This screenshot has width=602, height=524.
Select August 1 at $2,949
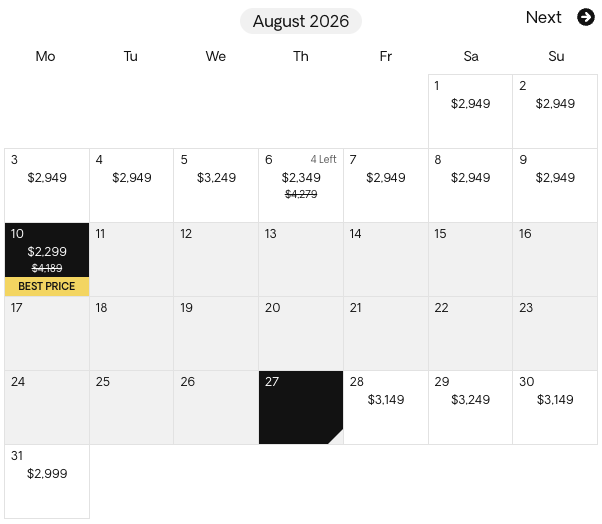pyautogui.click(x=470, y=111)
